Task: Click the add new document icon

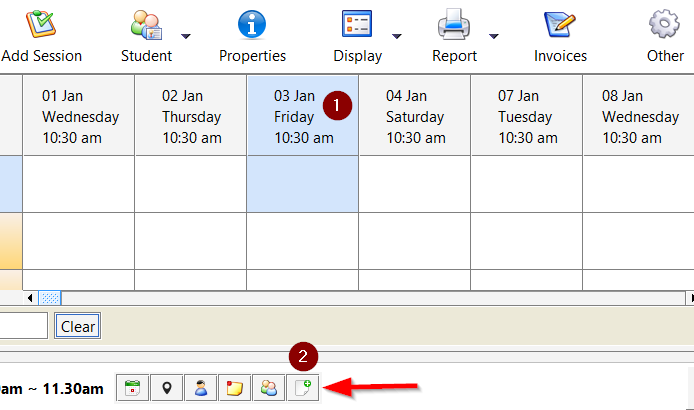Action: pyautogui.click(x=302, y=388)
